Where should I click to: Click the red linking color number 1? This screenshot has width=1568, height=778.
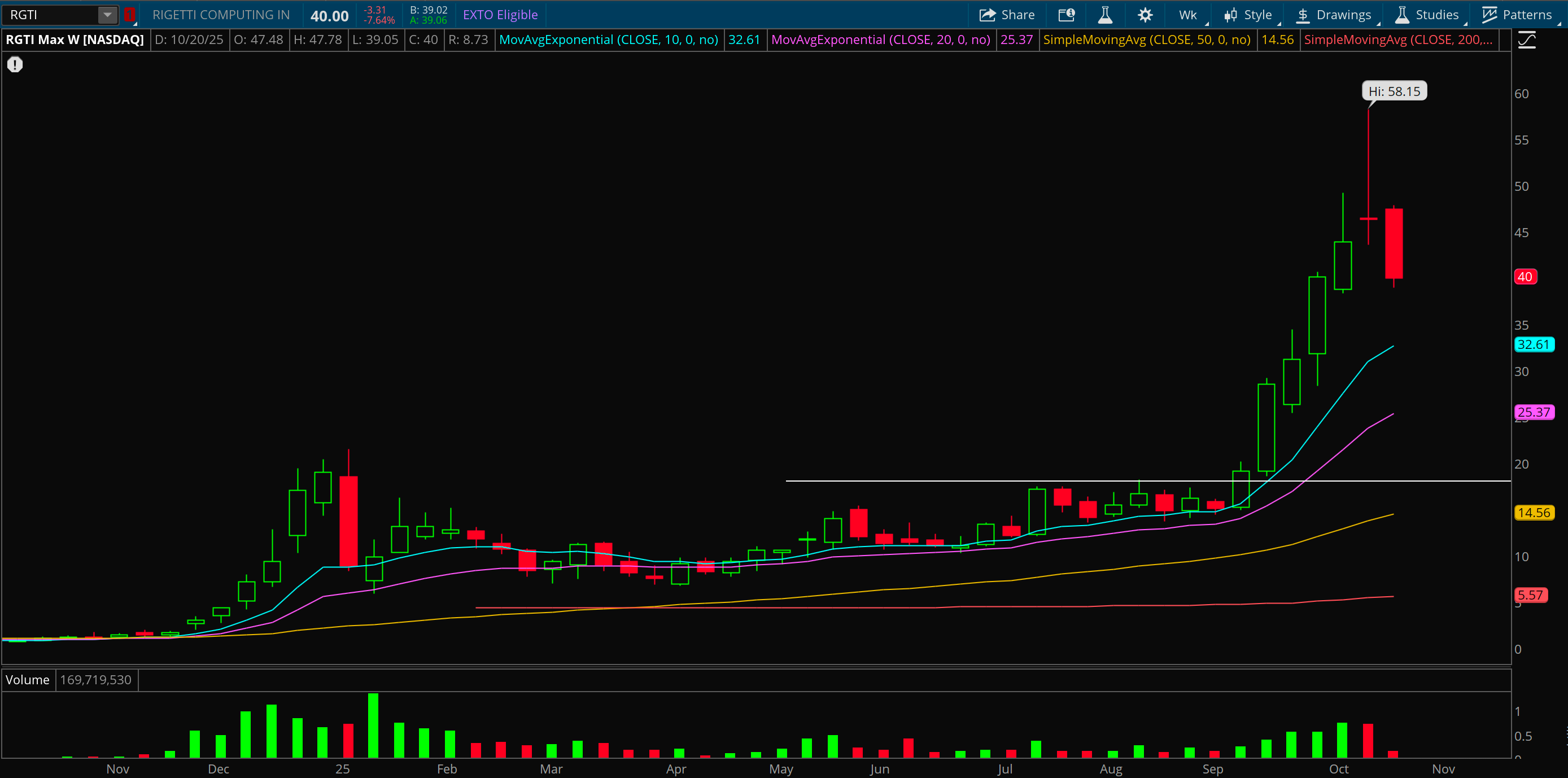tap(129, 15)
